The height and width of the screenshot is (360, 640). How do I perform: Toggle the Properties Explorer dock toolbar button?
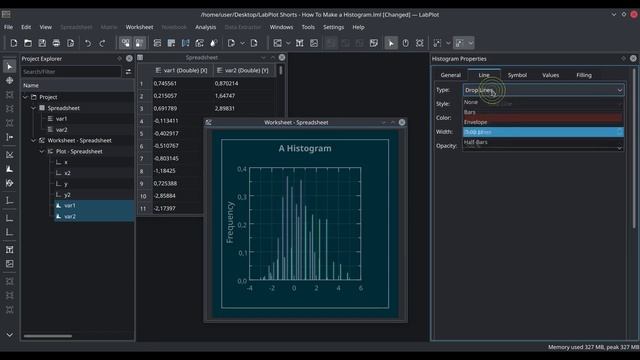click(x=140, y=43)
